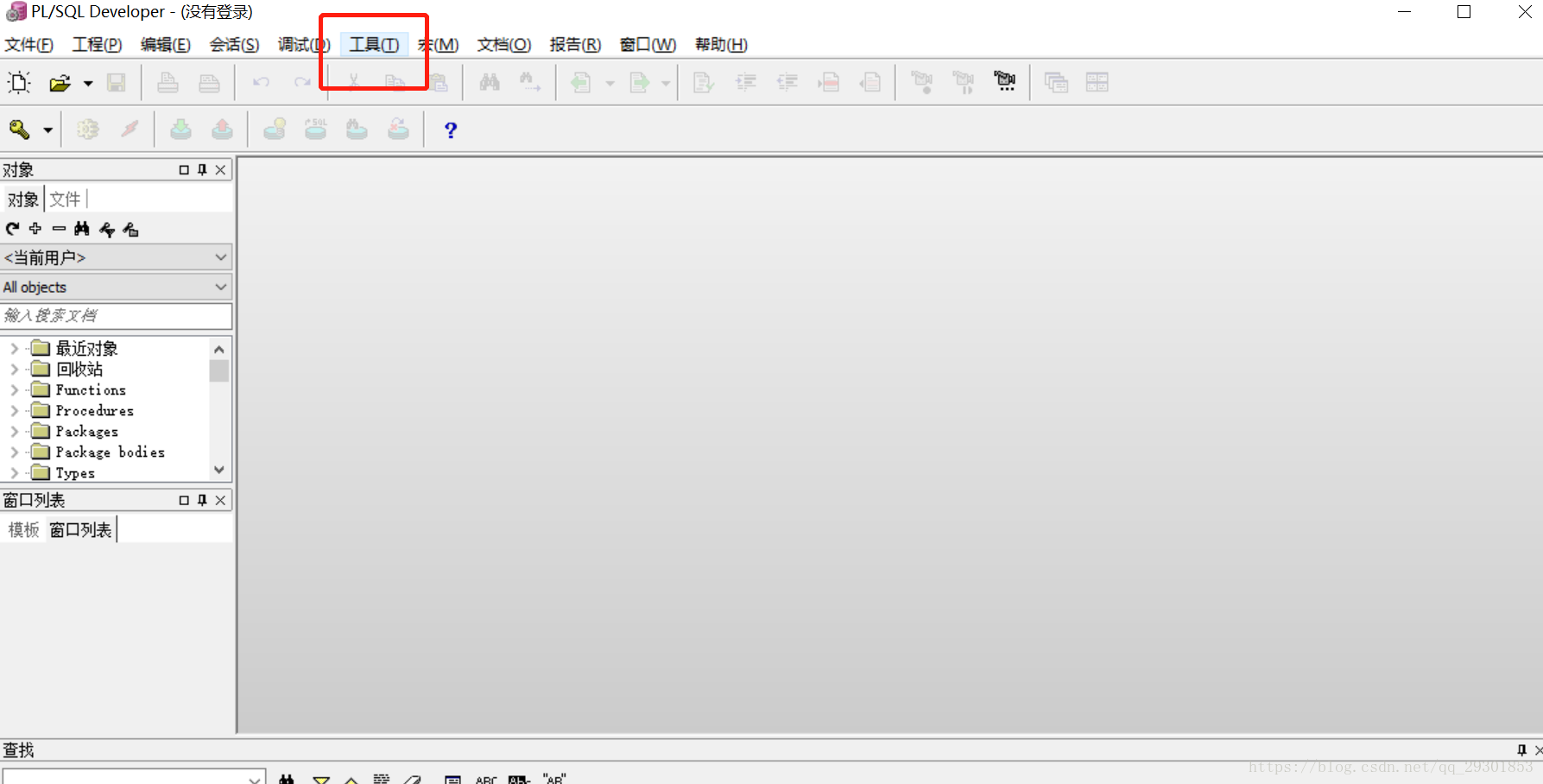Open the 工具(T) menu

pyautogui.click(x=374, y=45)
